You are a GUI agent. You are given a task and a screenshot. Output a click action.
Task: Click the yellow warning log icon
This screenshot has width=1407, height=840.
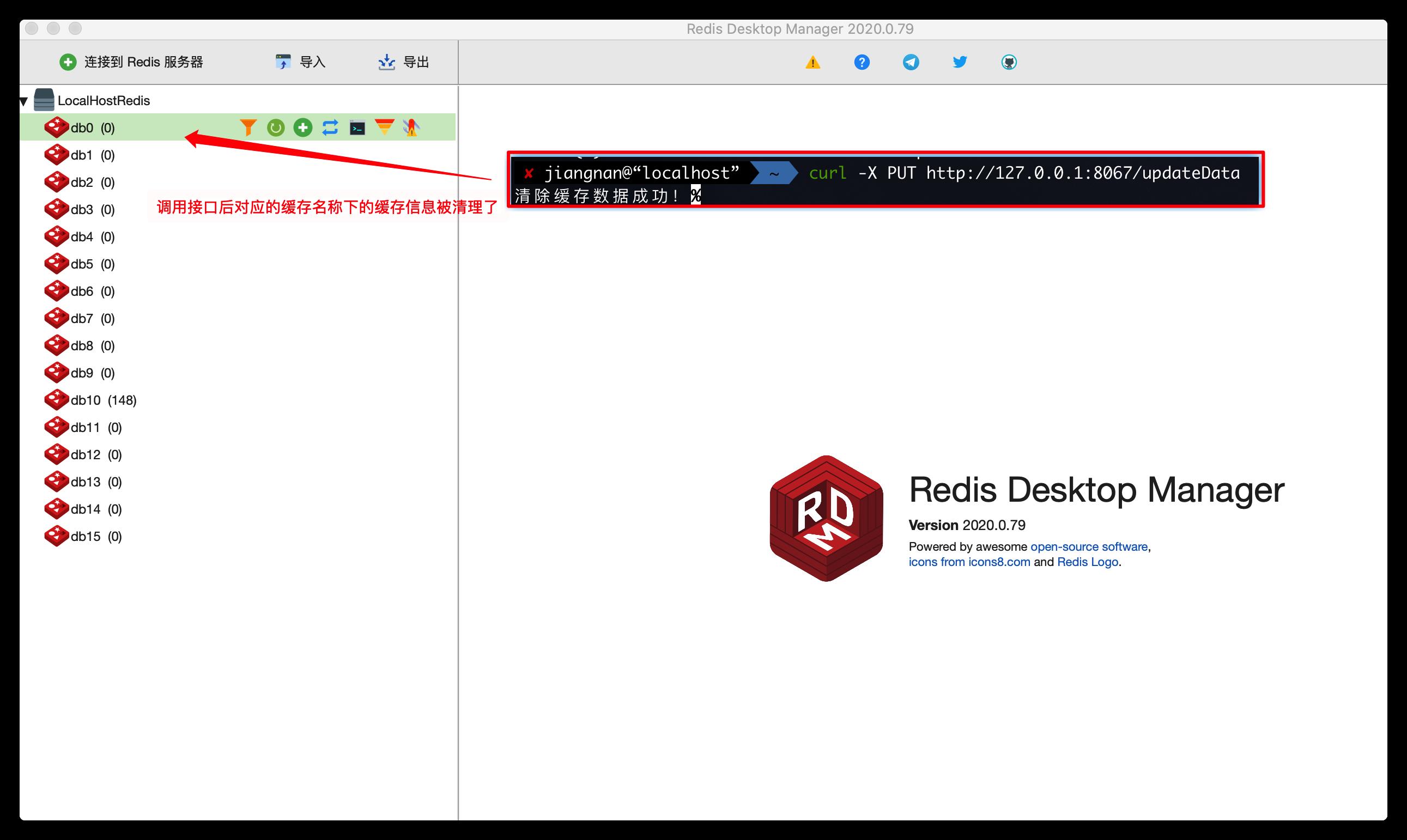coord(812,62)
